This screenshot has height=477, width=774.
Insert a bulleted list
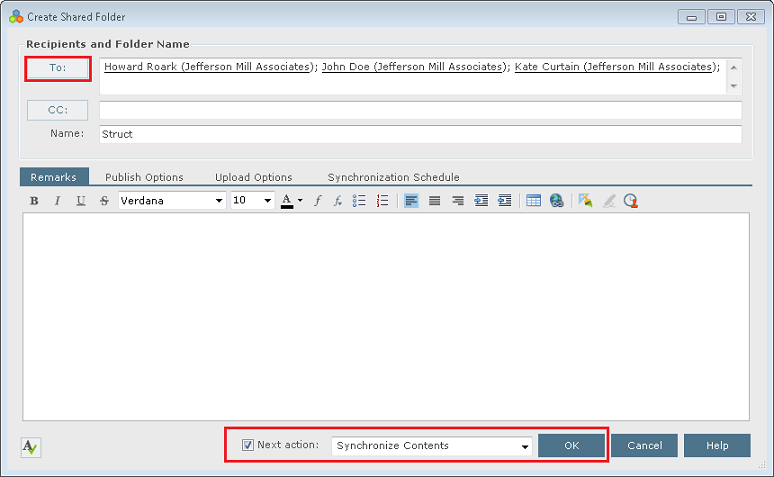359,201
